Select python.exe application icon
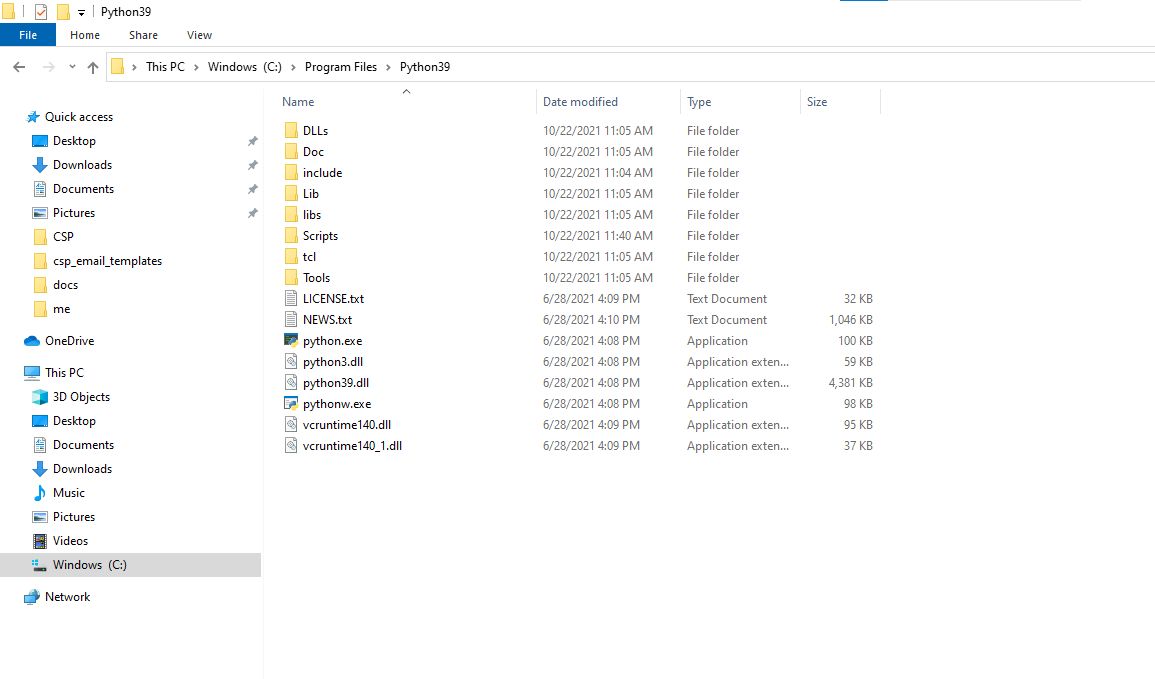 pos(291,341)
